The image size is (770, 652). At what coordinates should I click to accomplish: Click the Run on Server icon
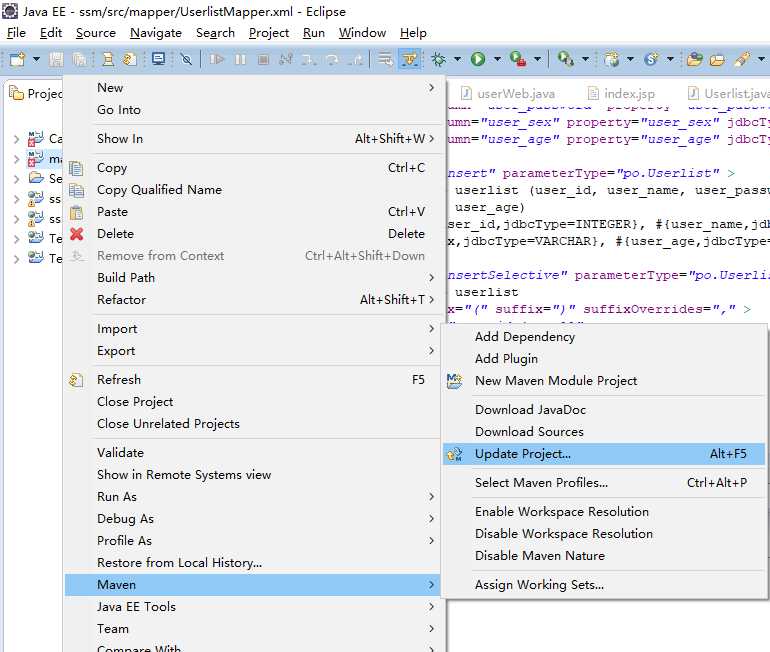click(518, 59)
